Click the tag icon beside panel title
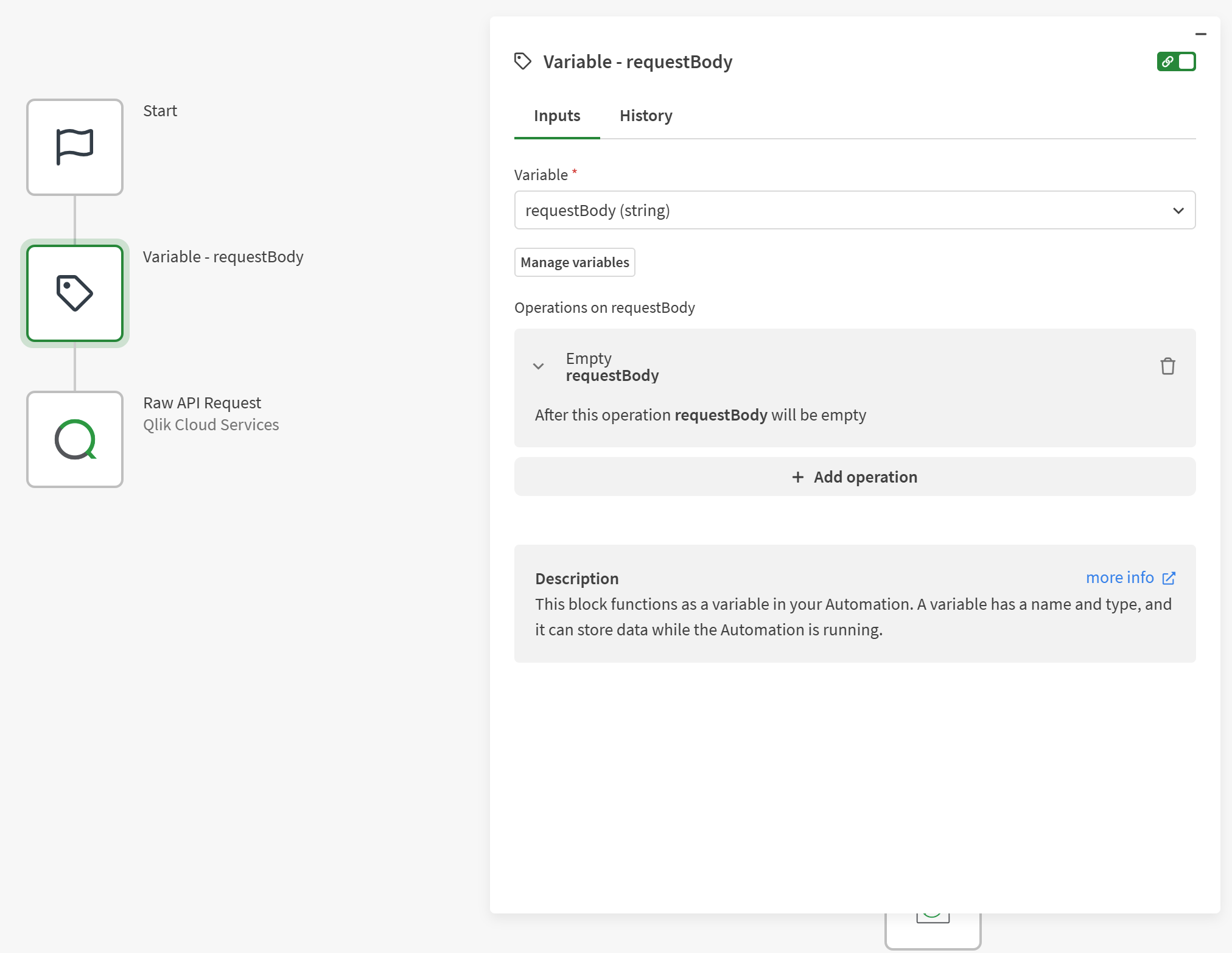The width and height of the screenshot is (1232, 953). [x=523, y=61]
